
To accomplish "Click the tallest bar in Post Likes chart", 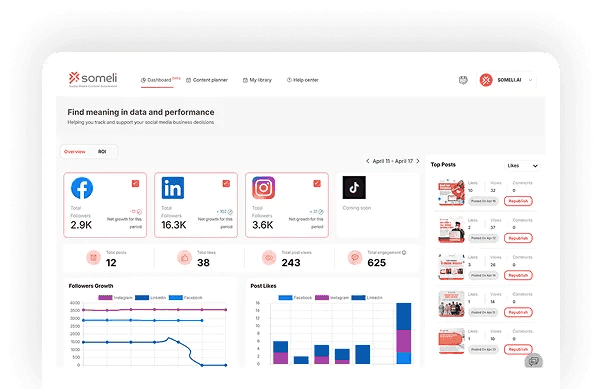I will 404,333.
